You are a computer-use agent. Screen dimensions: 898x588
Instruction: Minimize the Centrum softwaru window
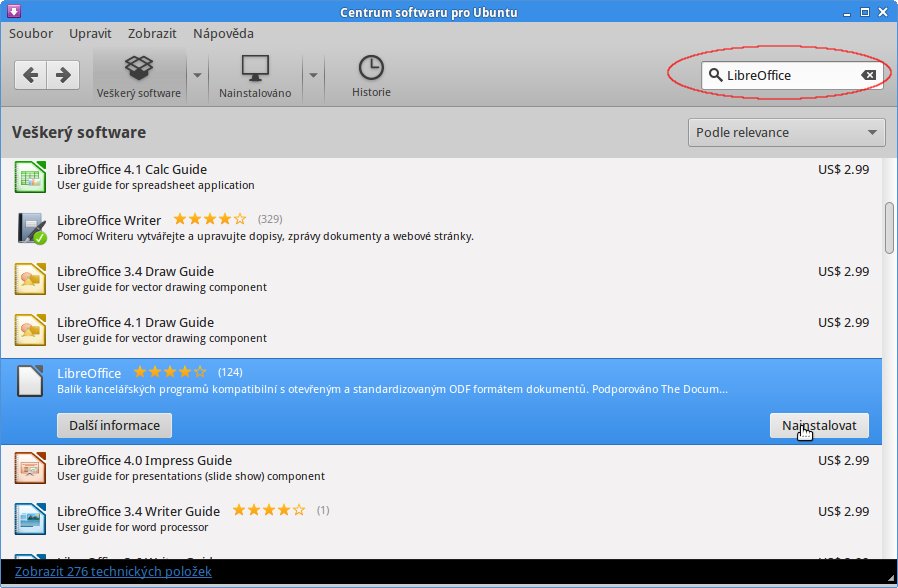pos(847,12)
